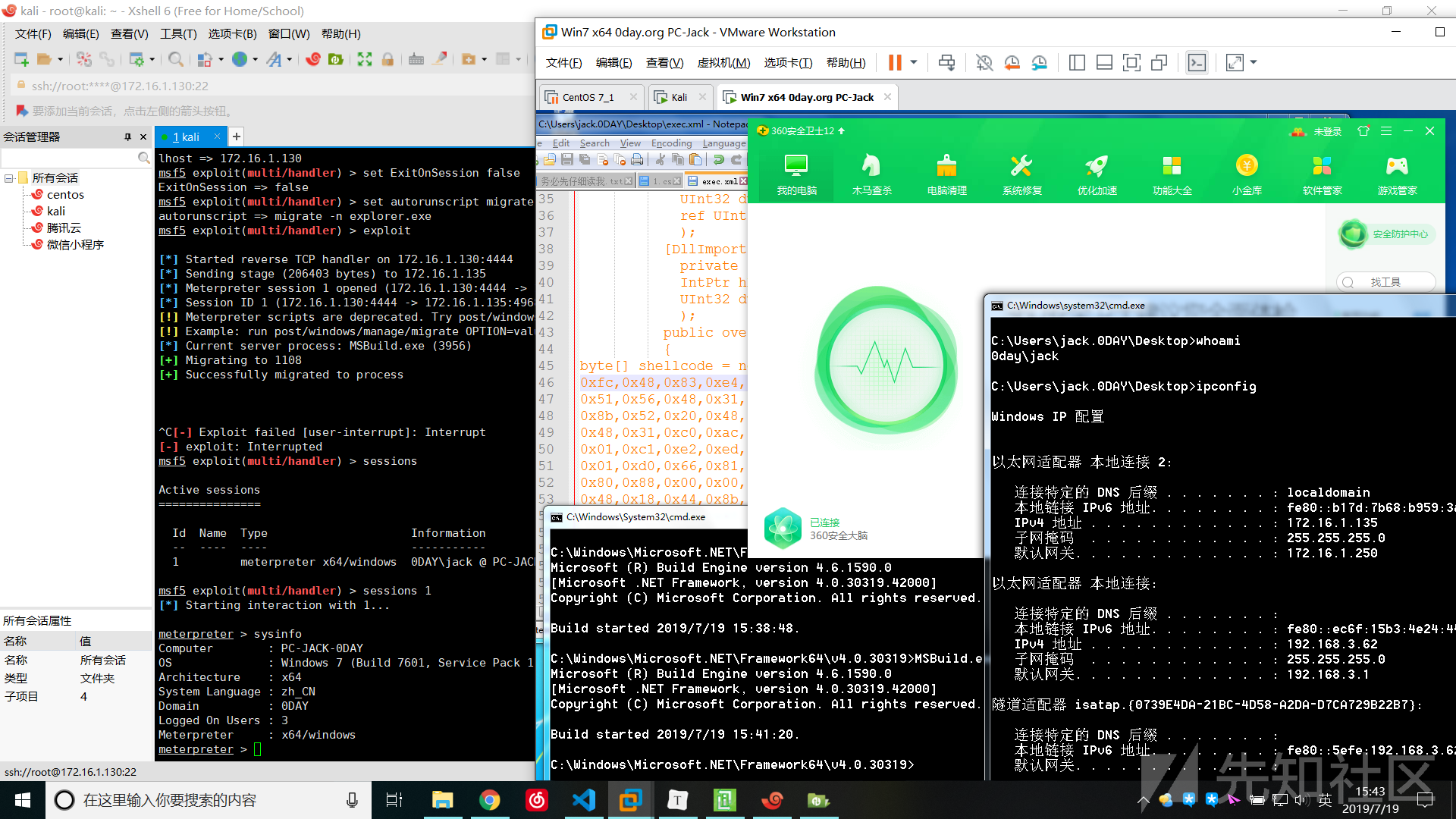Expand the VMware power options dropdown arrow
Screen dimensions: 1456x819
pos(914,62)
